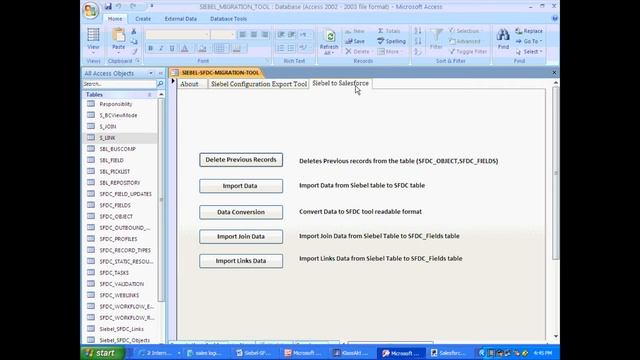Click Replace in the Find group
640x360 pixels.
529,31
